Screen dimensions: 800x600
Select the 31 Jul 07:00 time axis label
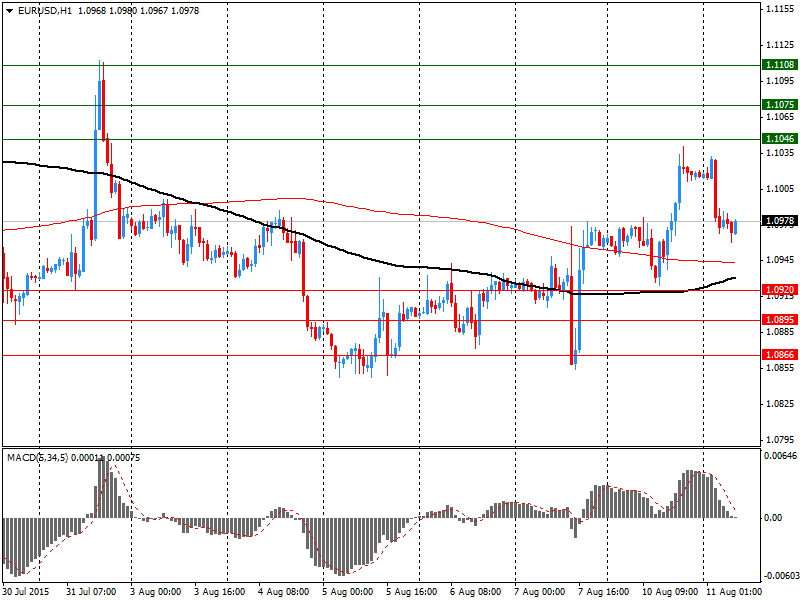[x=91, y=592]
